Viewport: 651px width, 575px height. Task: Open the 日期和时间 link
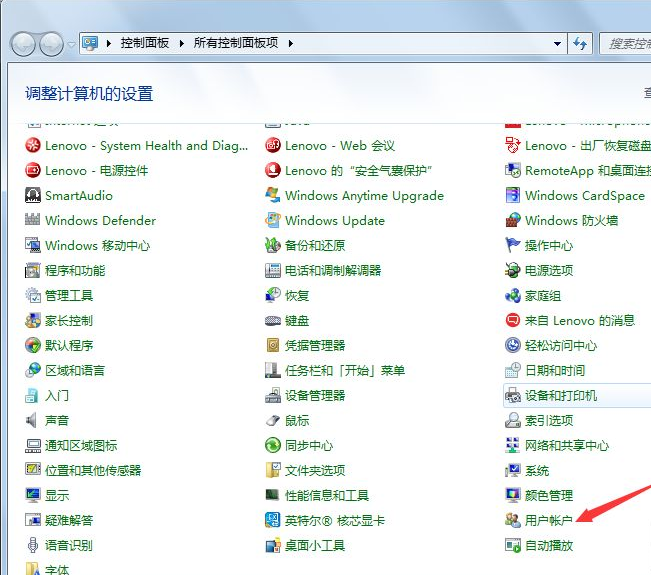point(555,370)
